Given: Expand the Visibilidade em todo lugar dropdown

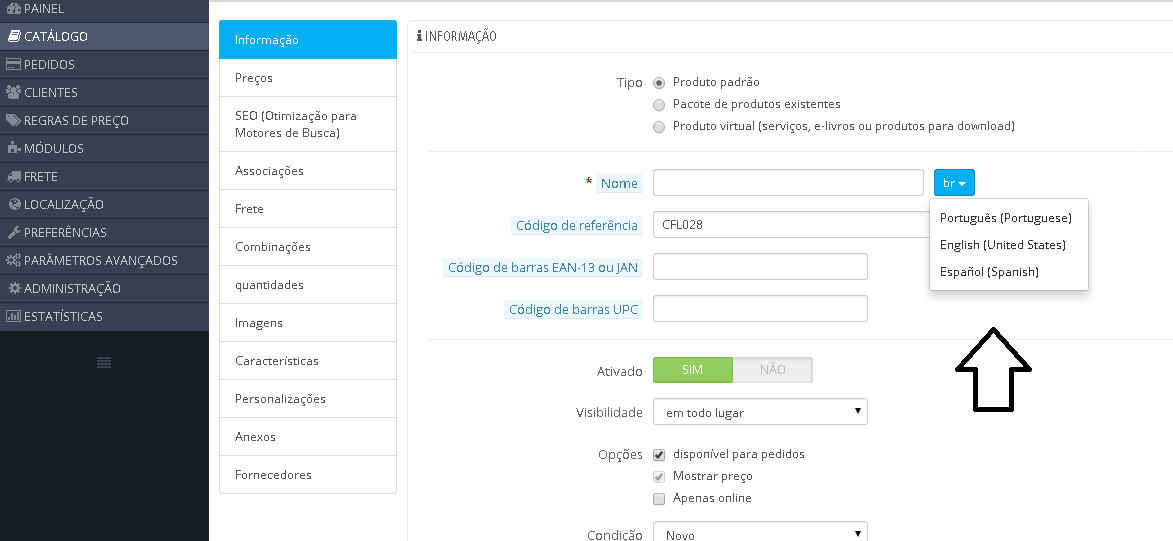Looking at the screenshot, I should point(760,412).
